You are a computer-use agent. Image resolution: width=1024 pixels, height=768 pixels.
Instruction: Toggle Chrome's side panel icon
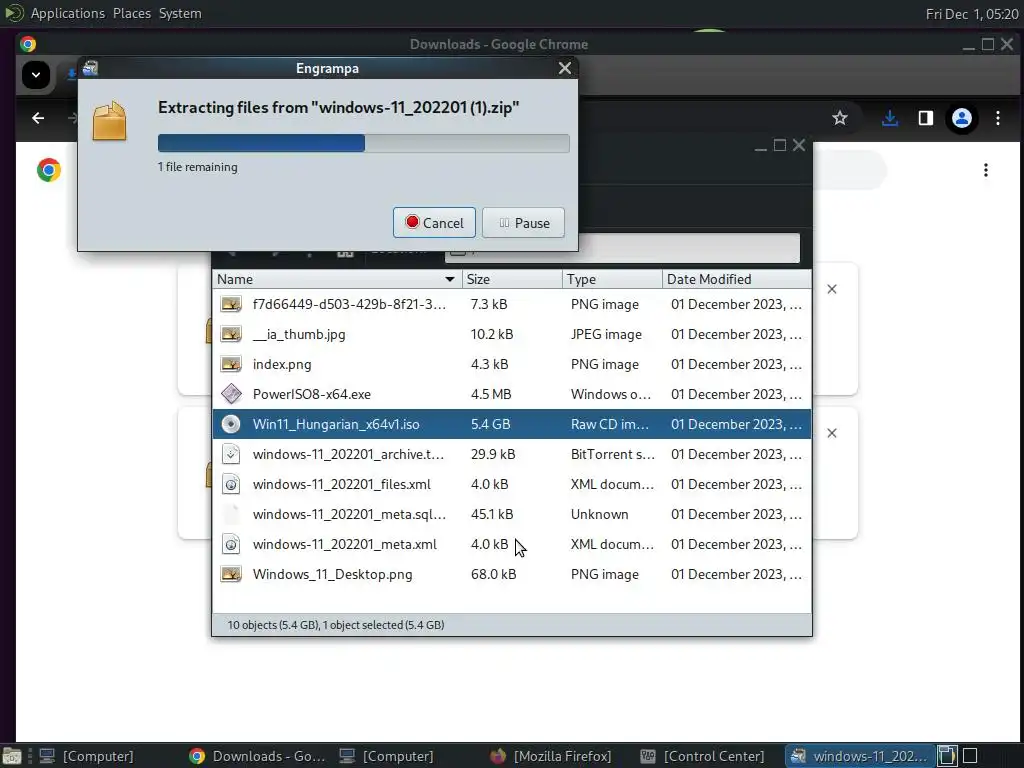pyautogui.click(x=925, y=118)
